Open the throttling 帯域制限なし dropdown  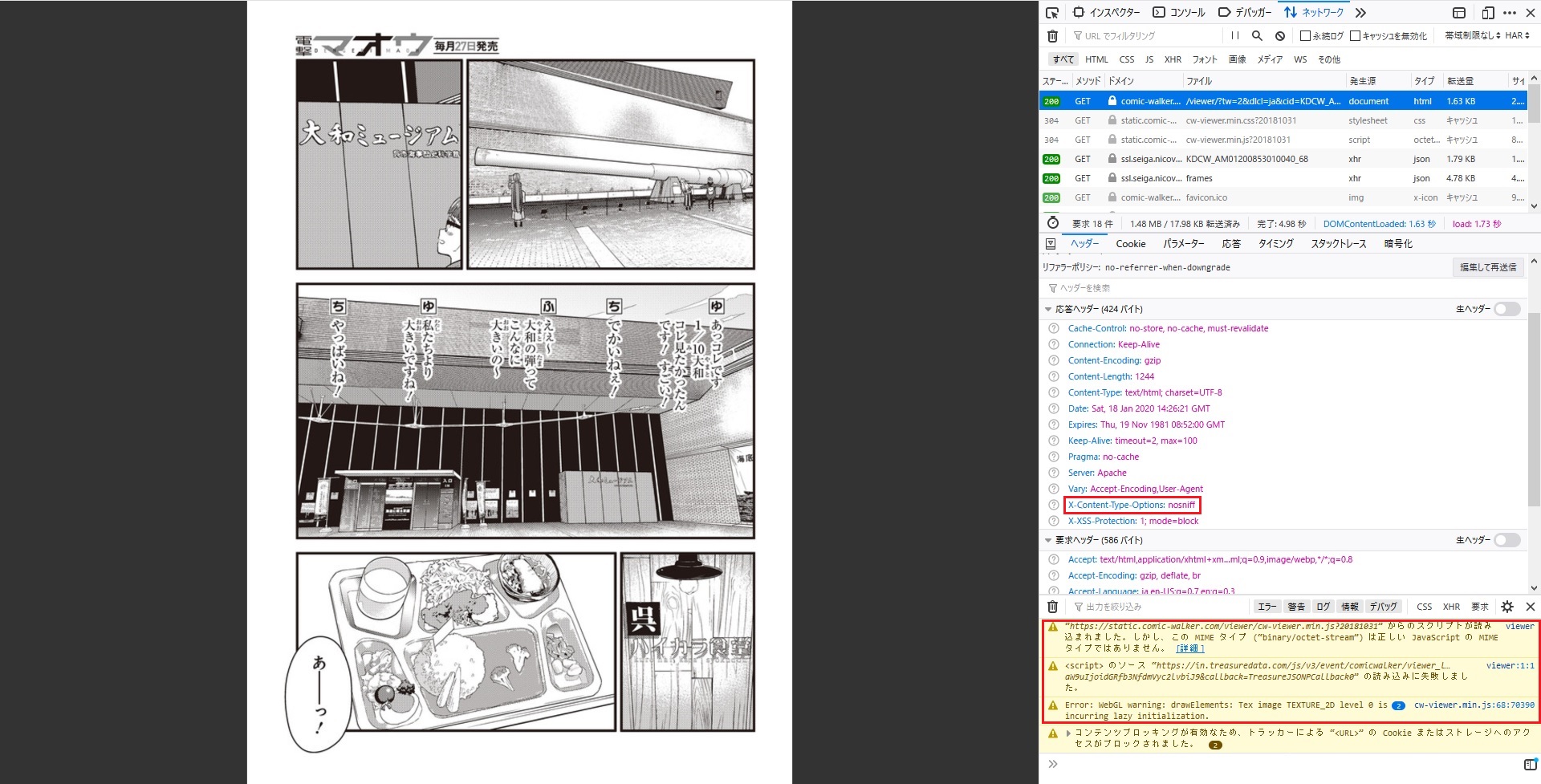(1473, 35)
